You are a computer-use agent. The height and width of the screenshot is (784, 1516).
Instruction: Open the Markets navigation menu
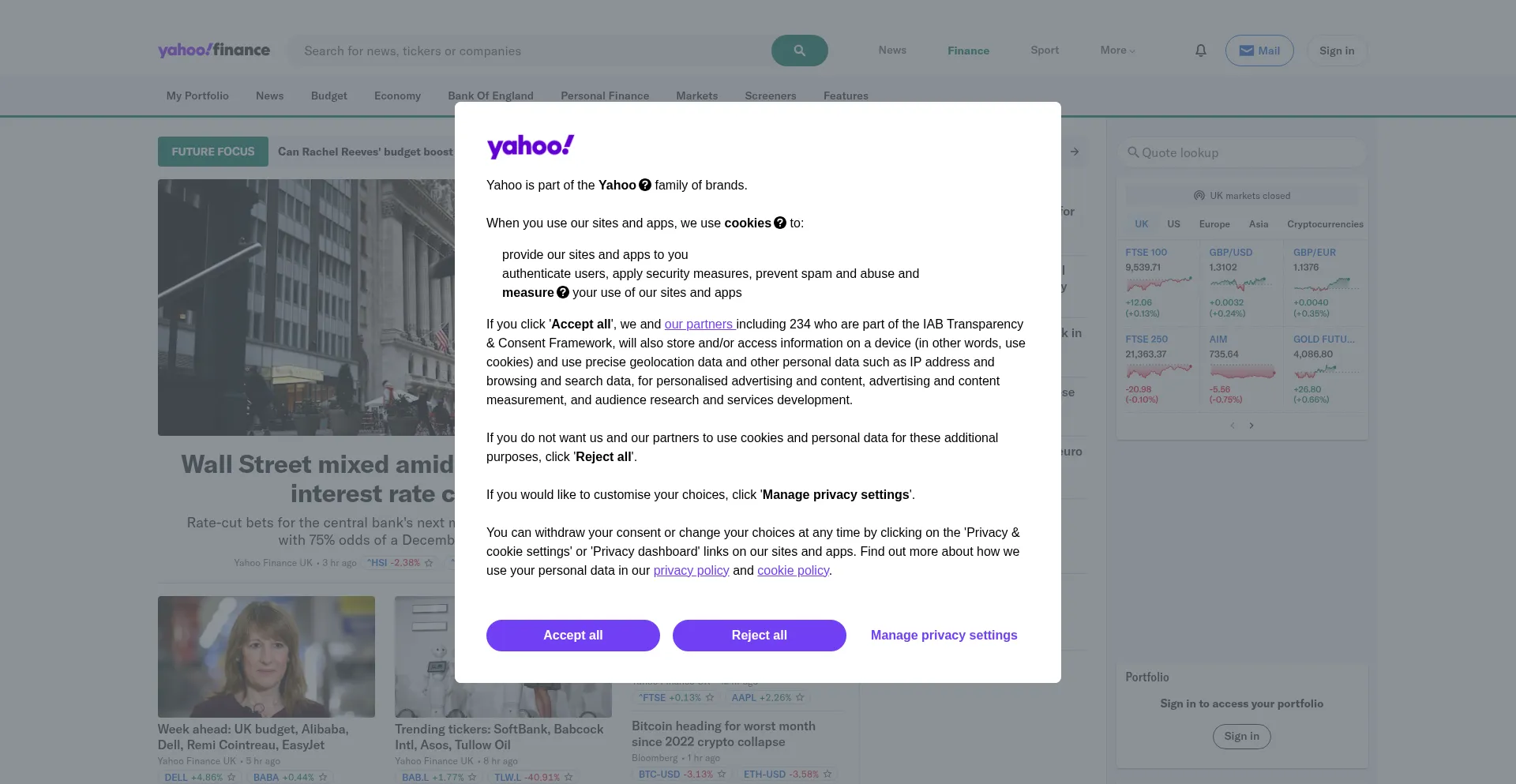coord(696,96)
